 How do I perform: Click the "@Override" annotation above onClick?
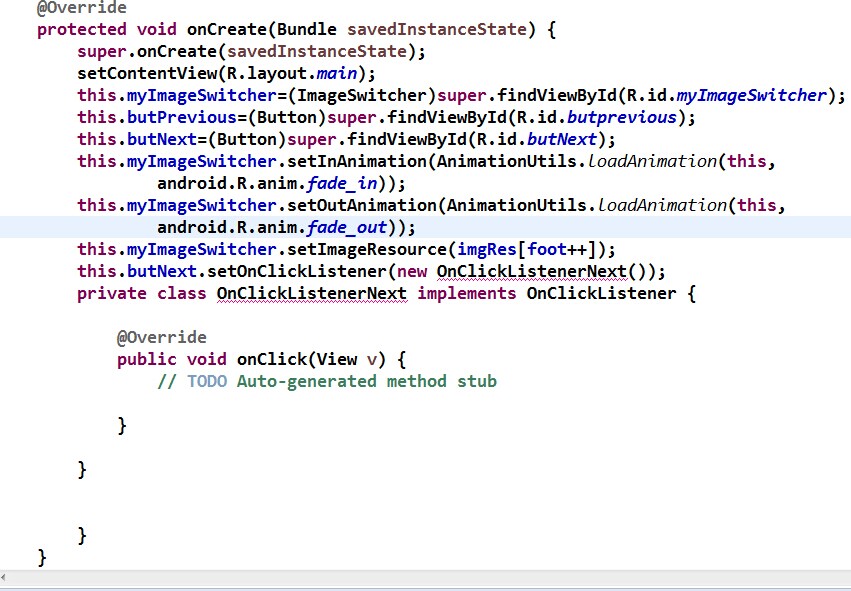click(x=162, y=338)
